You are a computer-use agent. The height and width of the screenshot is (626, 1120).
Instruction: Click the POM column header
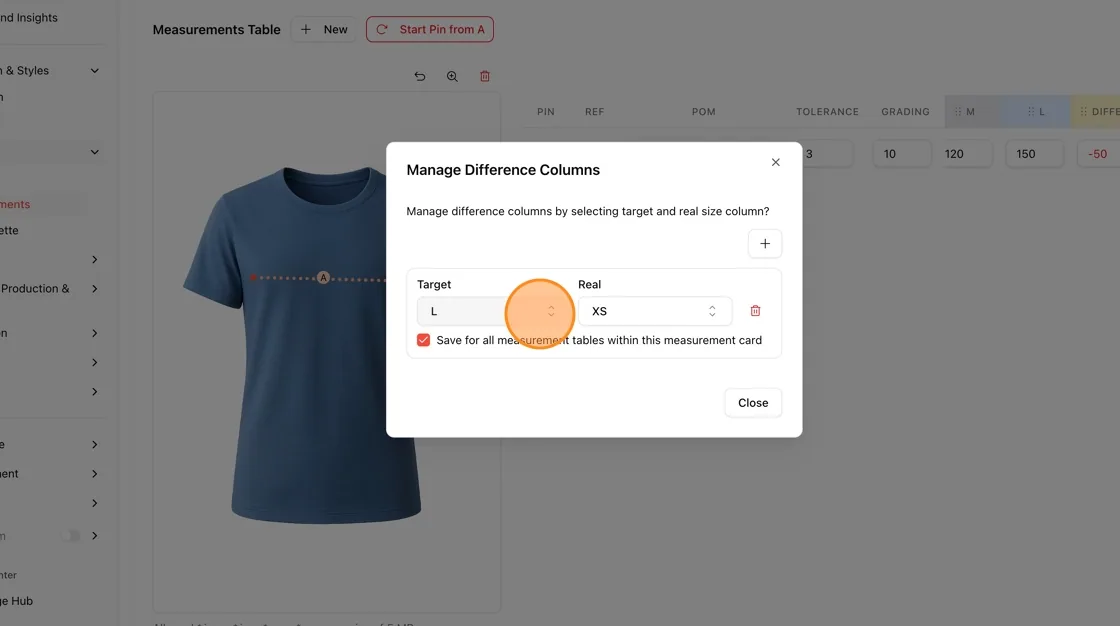[x=704, y=111]
